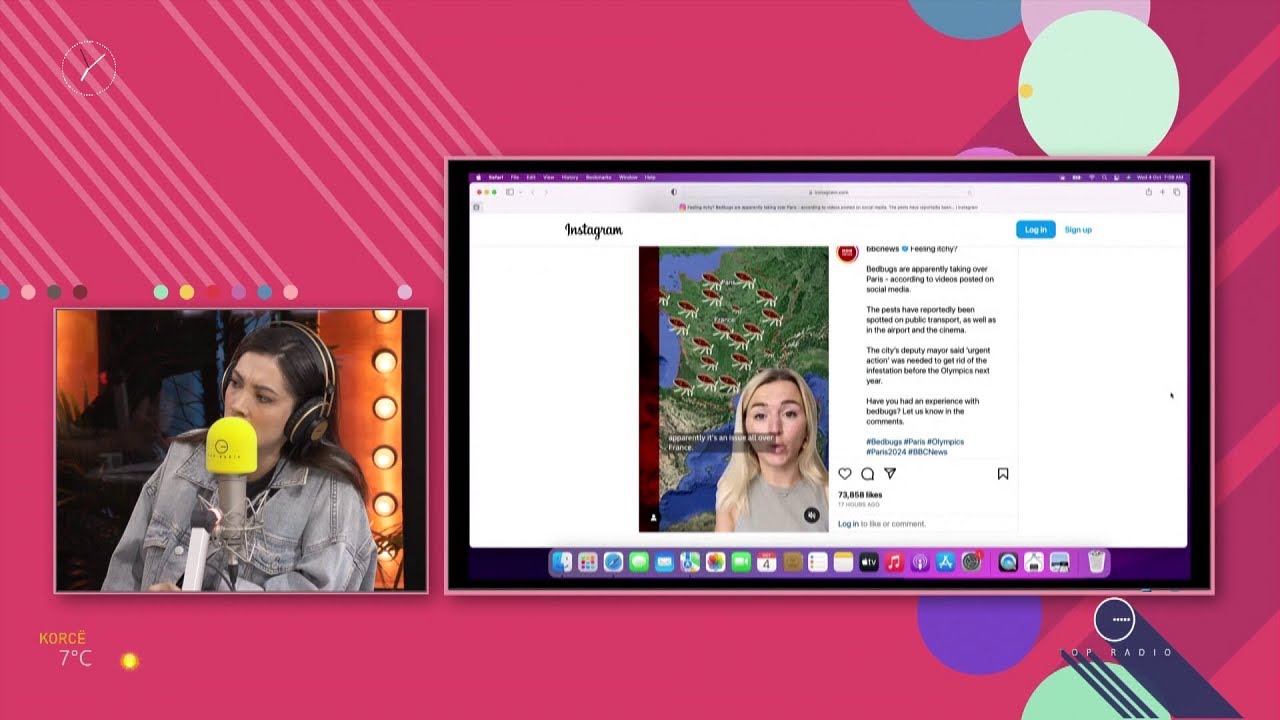The height and width of the screenshot is (720, 1280).
Task: Click Log in to like or comment
Action: 882,524
